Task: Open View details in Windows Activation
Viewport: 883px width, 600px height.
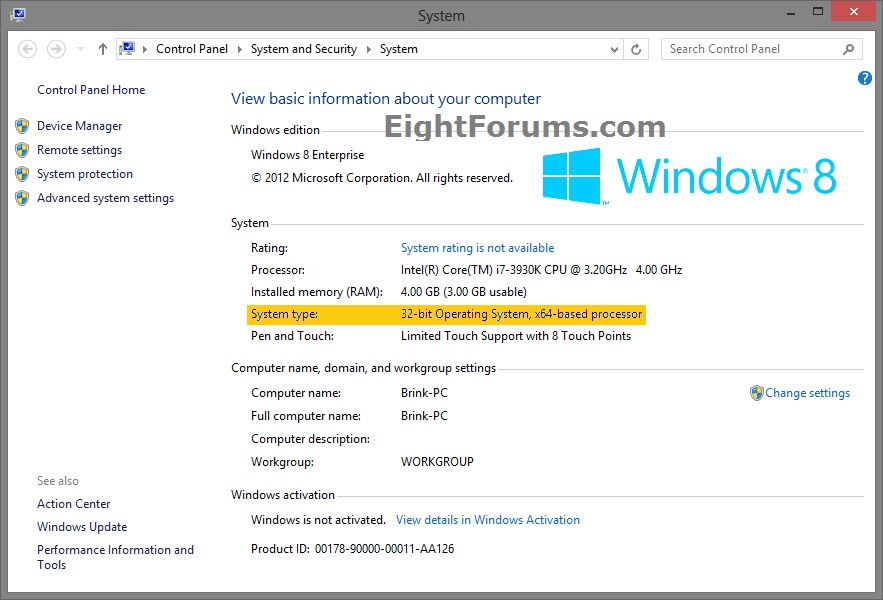Action: pos(488,519)
